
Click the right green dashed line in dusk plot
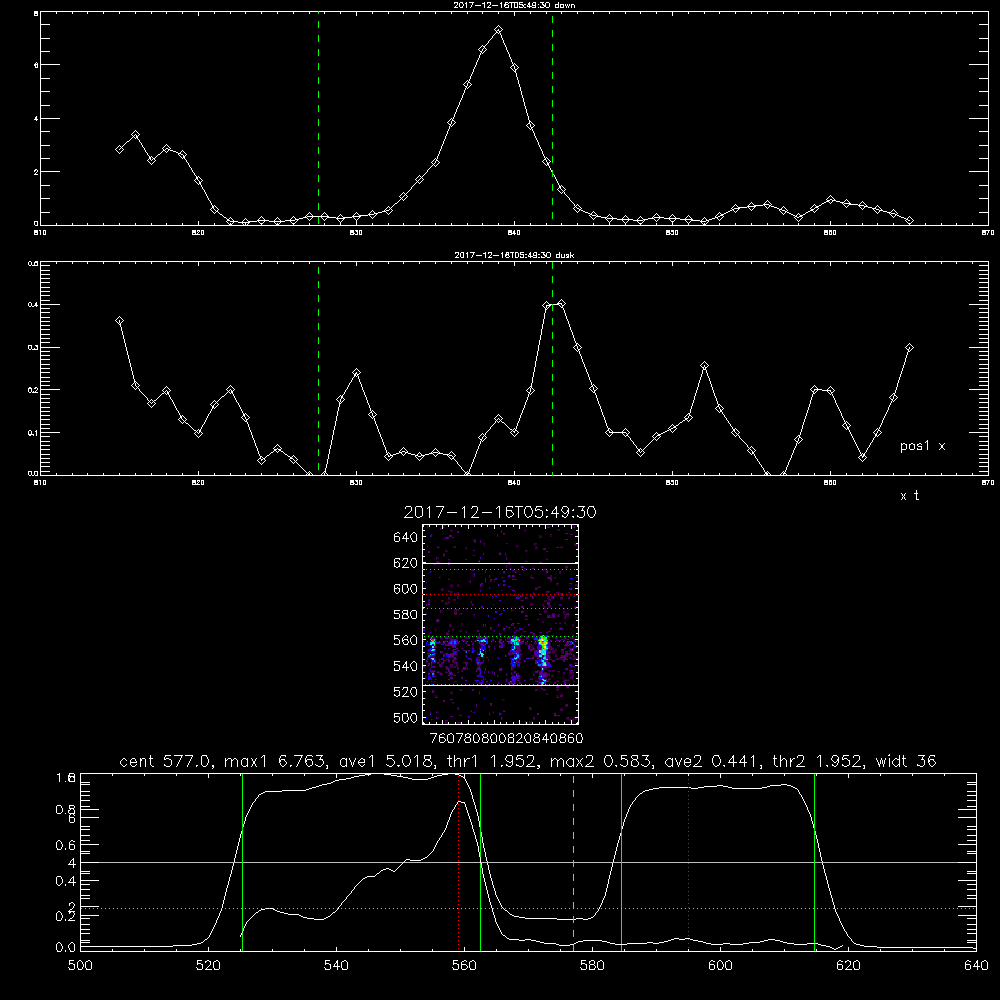click(552, 369)
